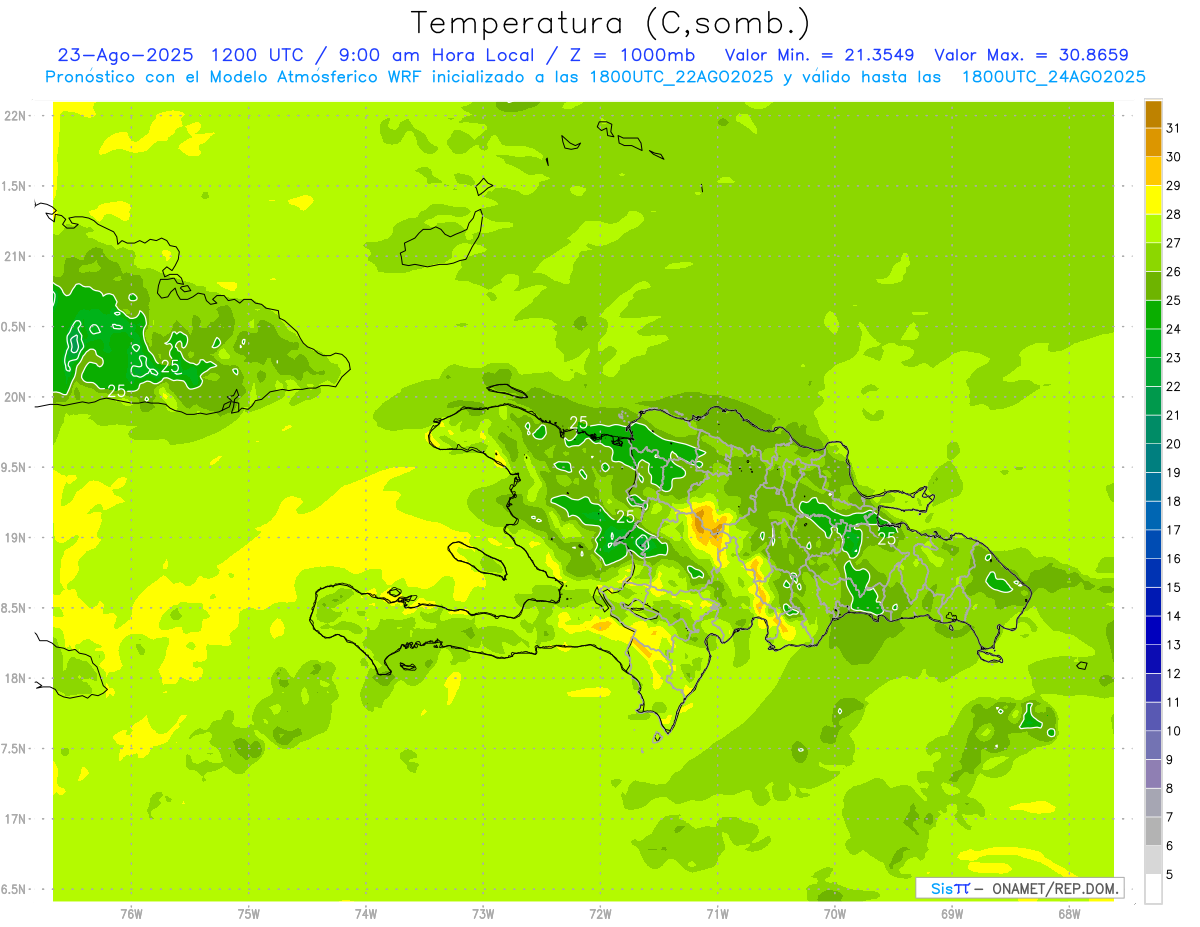The width and height of the screenshot is (1200, 927).
Task: Click the title 'Temperatura (C,somb.)'
Action: [609, 24]
